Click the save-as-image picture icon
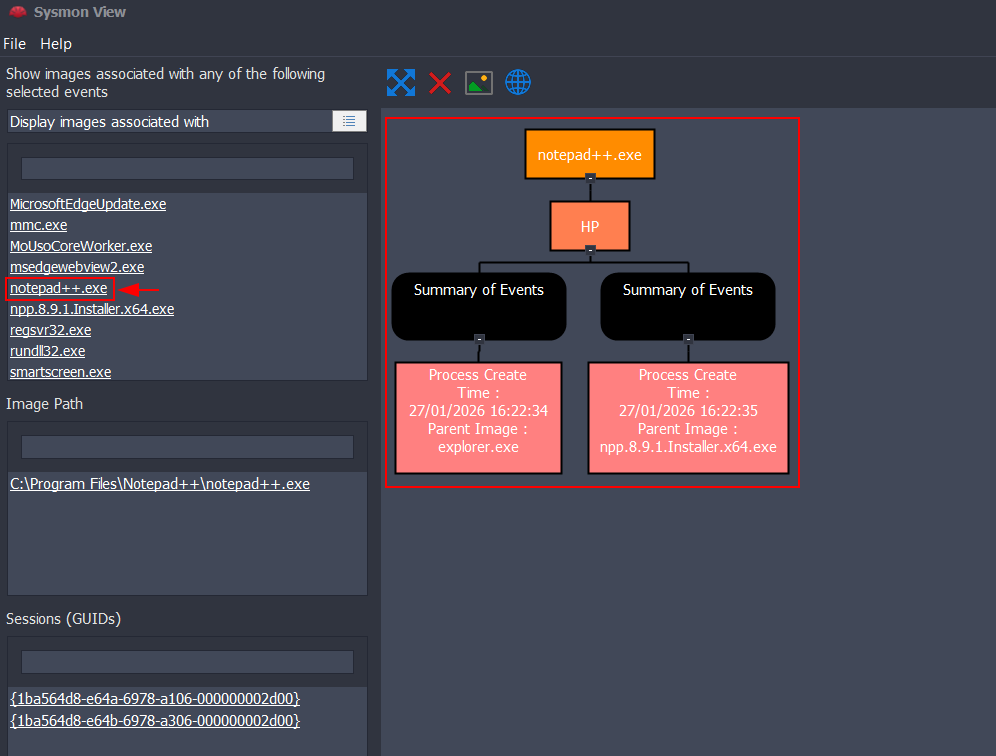This screenshot has height=756, width=996. pos(479,83)
